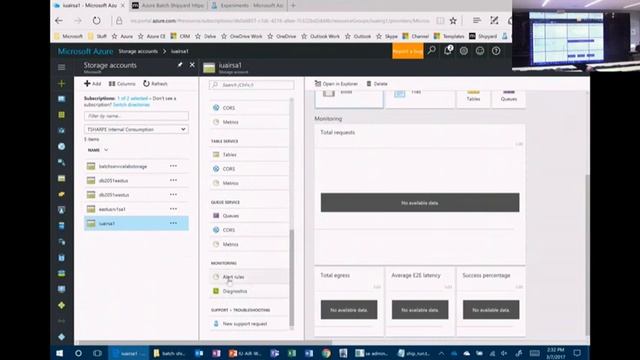Click Add storage account
This screenshot has width=640, height=360.
pos(93,84)
